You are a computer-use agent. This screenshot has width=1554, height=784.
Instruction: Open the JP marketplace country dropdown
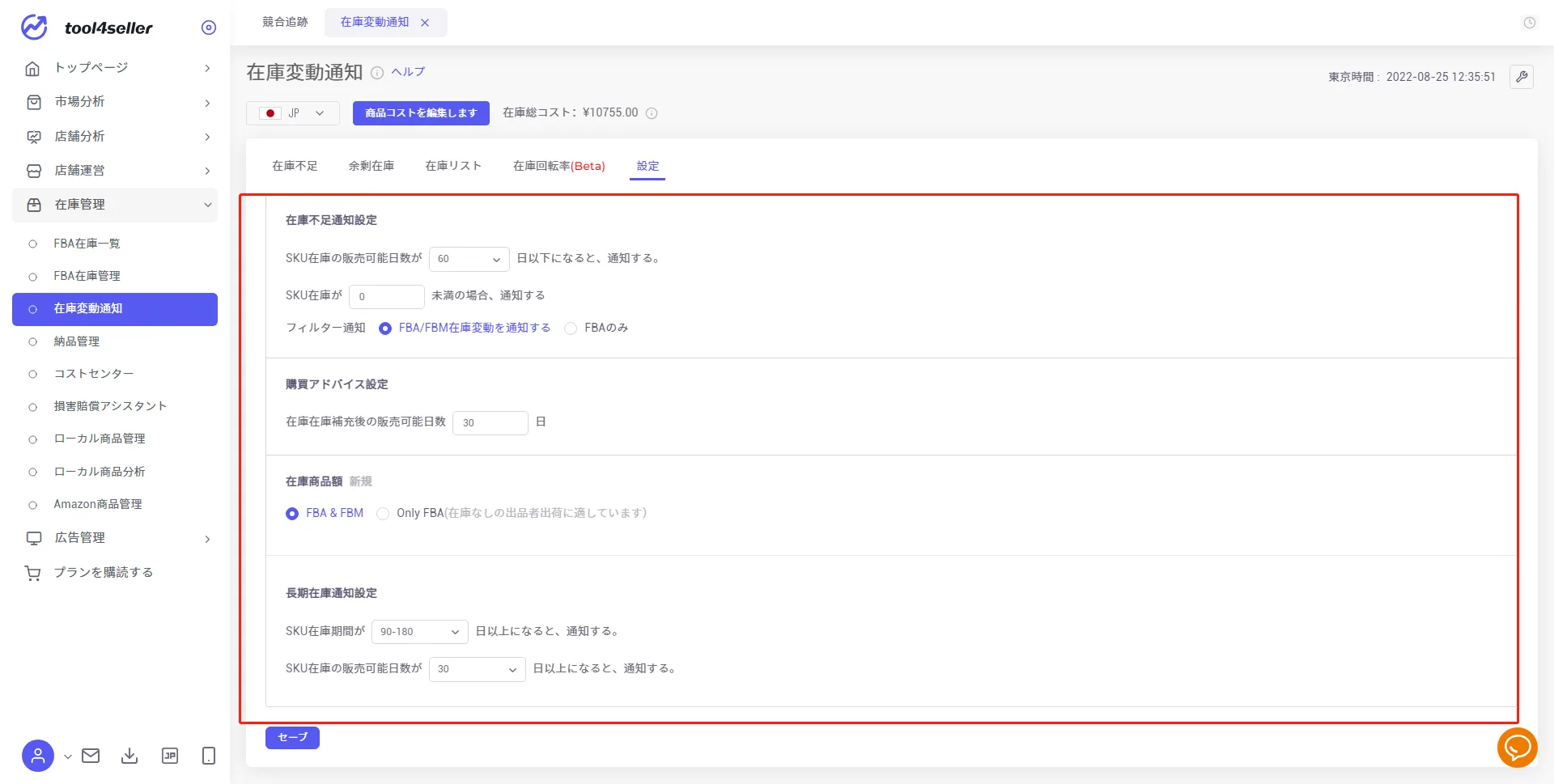(293, 113)
